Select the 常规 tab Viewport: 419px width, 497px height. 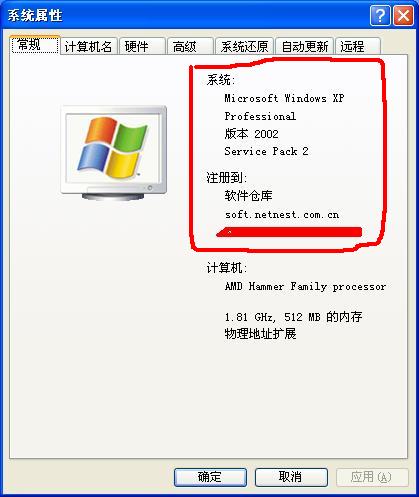[35, 45]
